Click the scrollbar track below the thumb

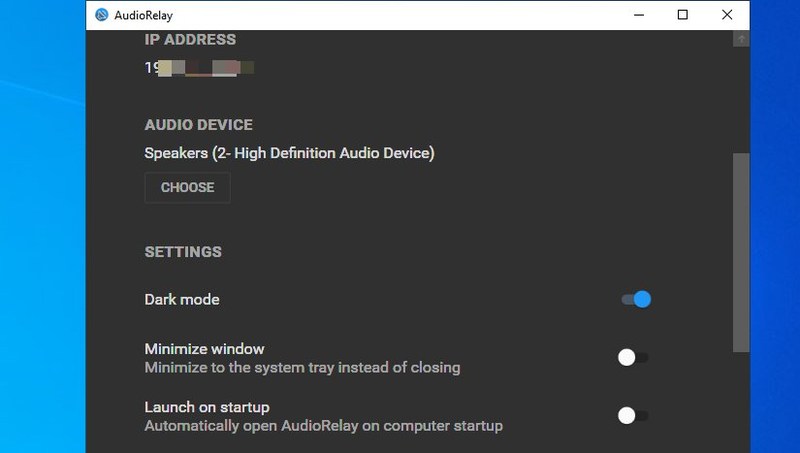tap(741, 402)
